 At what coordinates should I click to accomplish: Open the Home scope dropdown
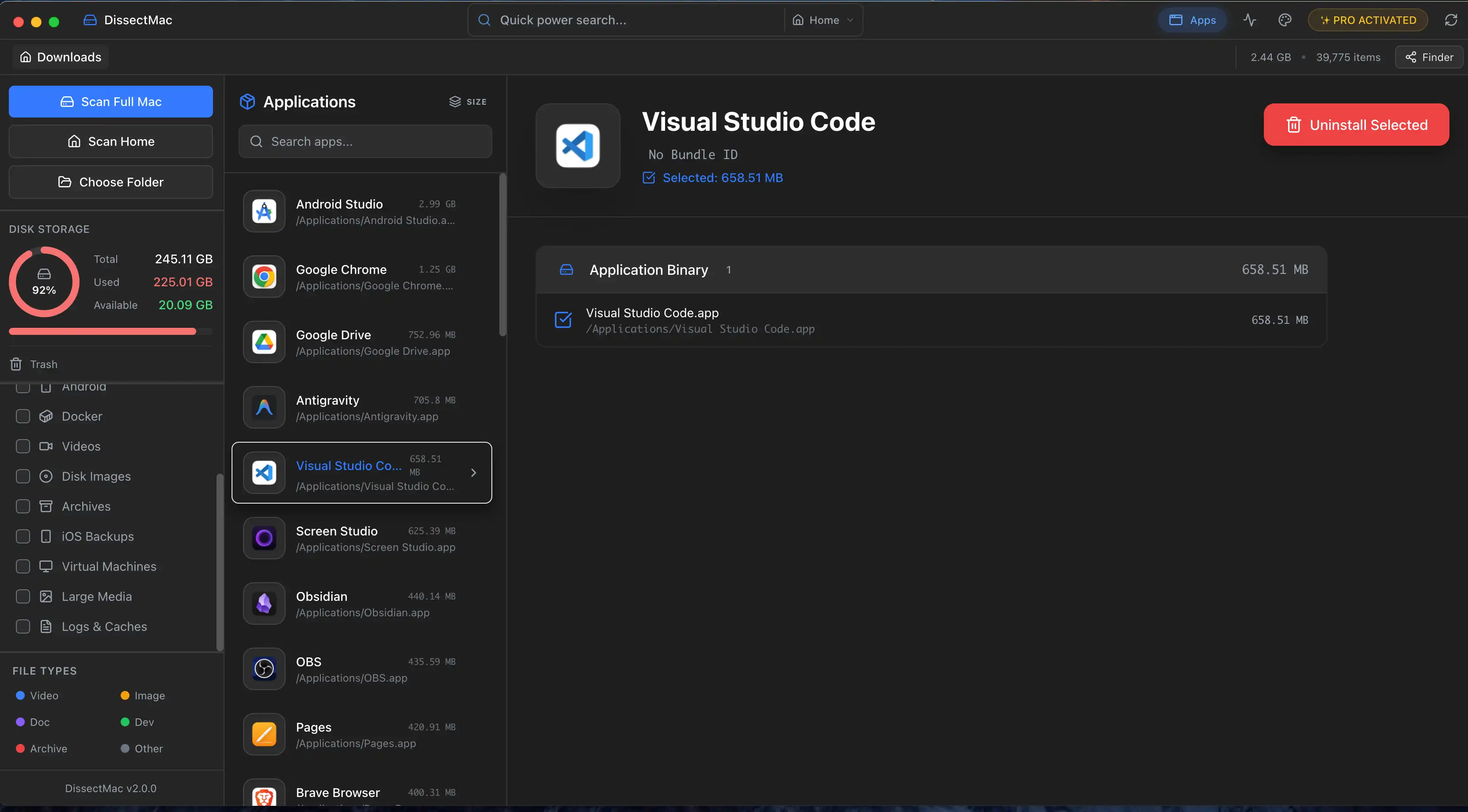click(823, 20)
